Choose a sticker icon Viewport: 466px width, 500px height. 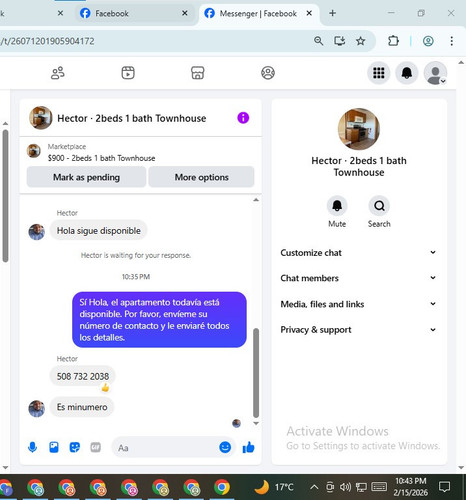[75, 447]
